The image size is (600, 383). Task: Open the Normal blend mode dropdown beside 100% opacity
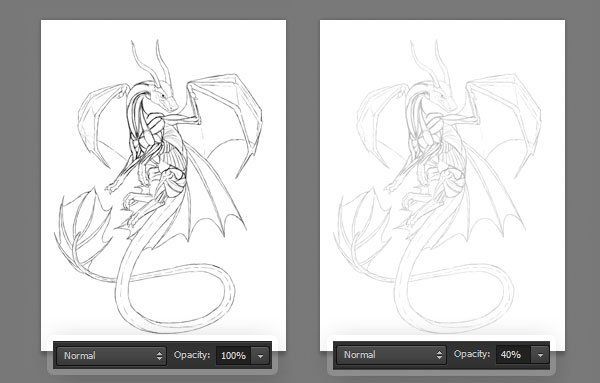coord(111,356)
